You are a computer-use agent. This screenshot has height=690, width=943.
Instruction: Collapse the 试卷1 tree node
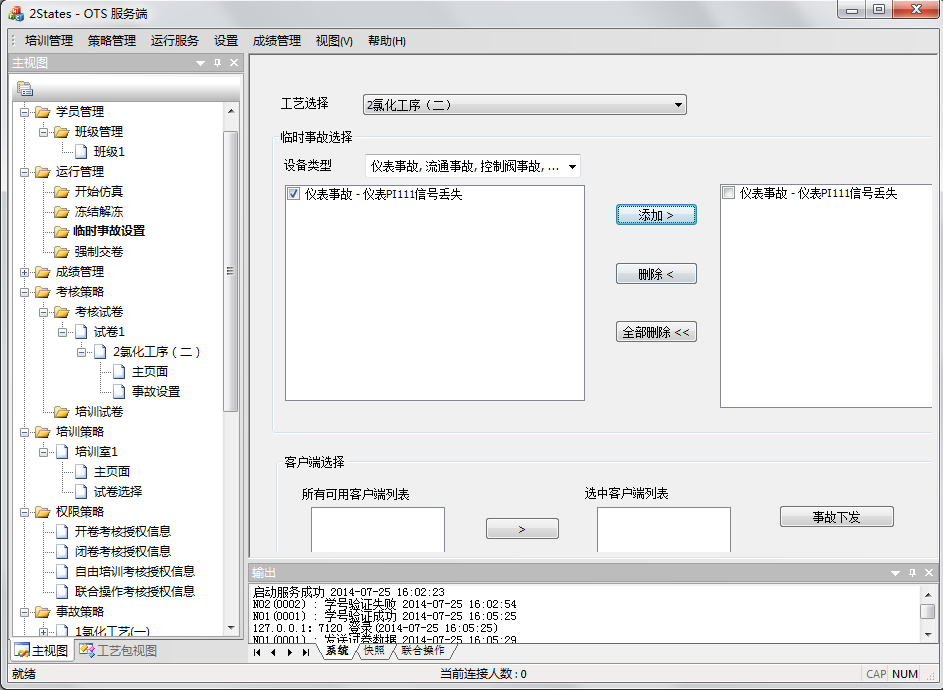pyautogui.click(x=63, y=331)
